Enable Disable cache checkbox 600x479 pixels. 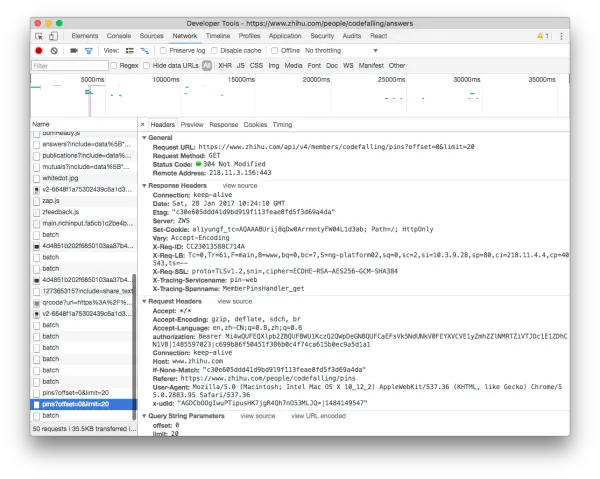point(214,51)
